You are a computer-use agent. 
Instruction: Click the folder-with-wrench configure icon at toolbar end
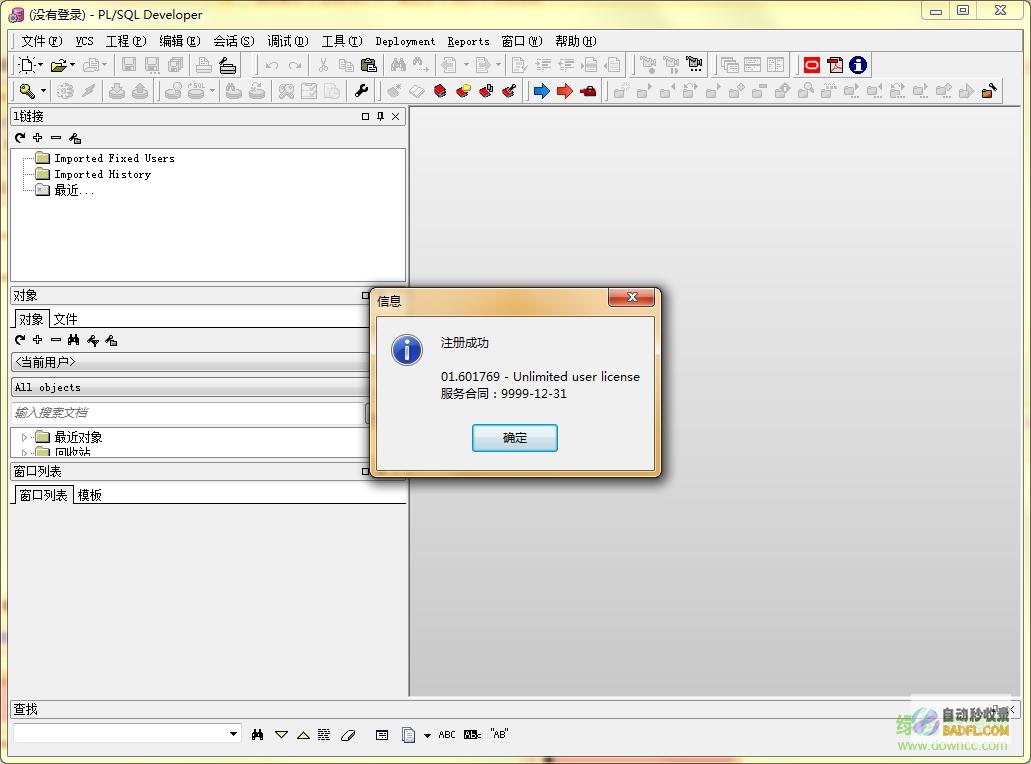pos(989,91)
